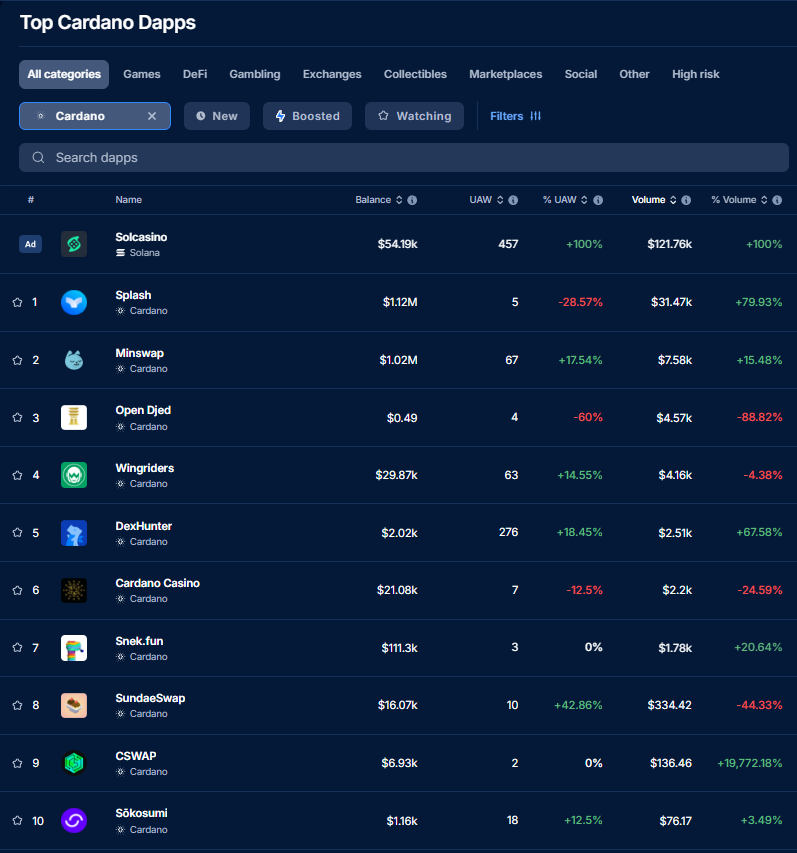Toggle CSWAP watchlist star
The height and width of the screenshot is (853, 797).
17,763
